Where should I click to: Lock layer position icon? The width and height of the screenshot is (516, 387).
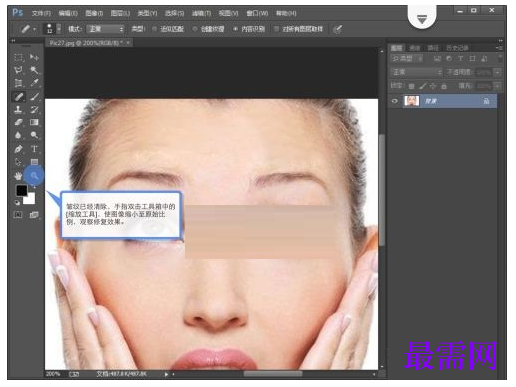[433, 86]
